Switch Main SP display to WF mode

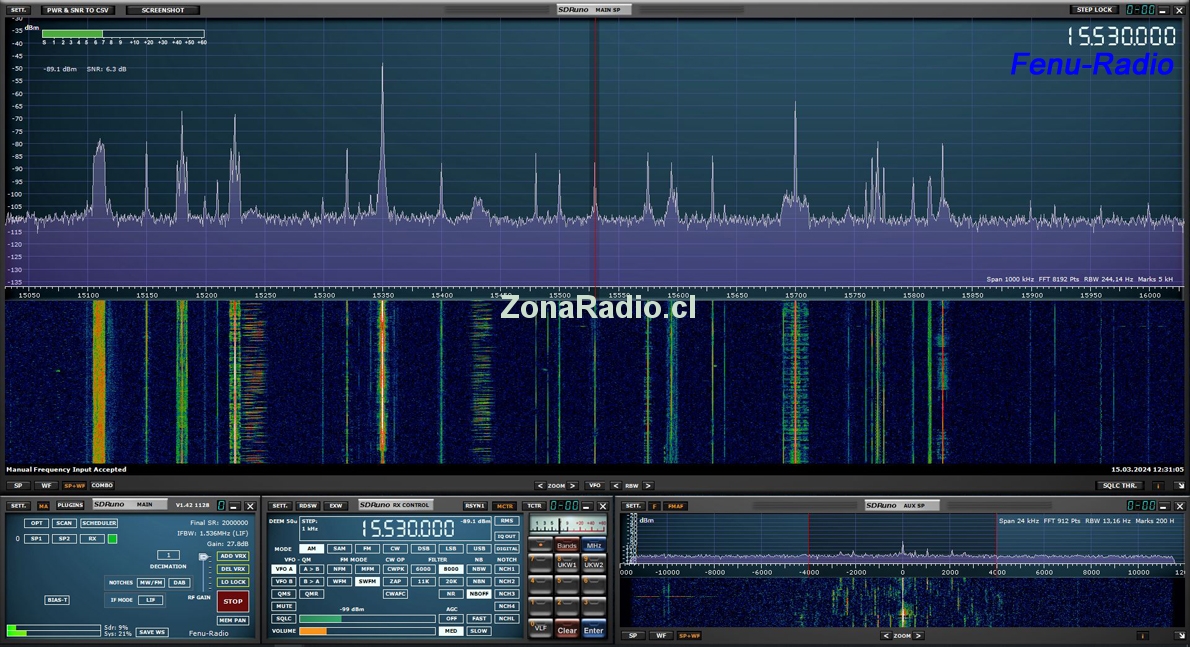point(44,486)
